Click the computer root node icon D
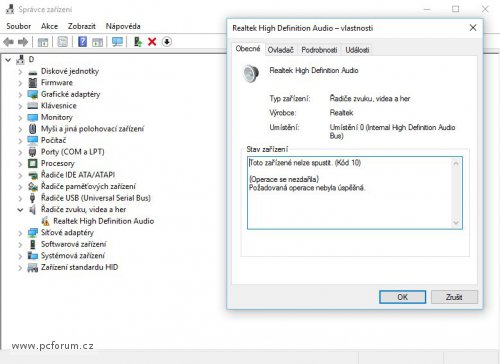This screenshot has height=364, width=500. click(x=21, y=60)
